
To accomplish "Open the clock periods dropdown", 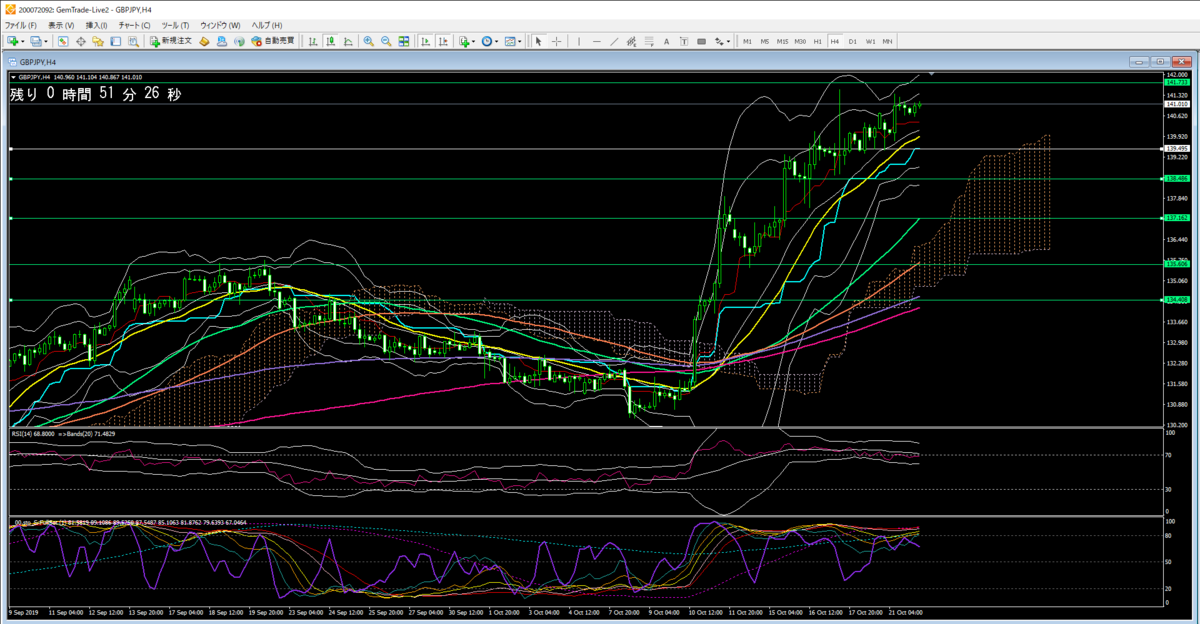I will click(x=496, y=41).
